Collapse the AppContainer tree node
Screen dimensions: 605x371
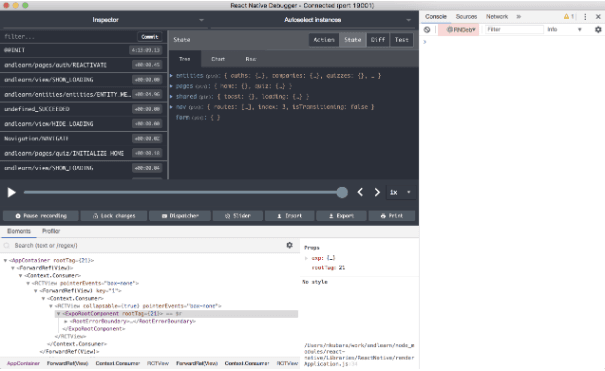5,260
